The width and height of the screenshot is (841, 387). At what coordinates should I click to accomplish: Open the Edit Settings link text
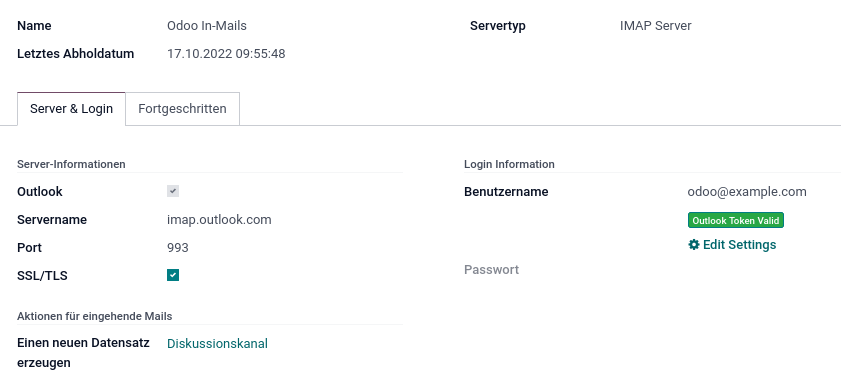coord(739,245)
